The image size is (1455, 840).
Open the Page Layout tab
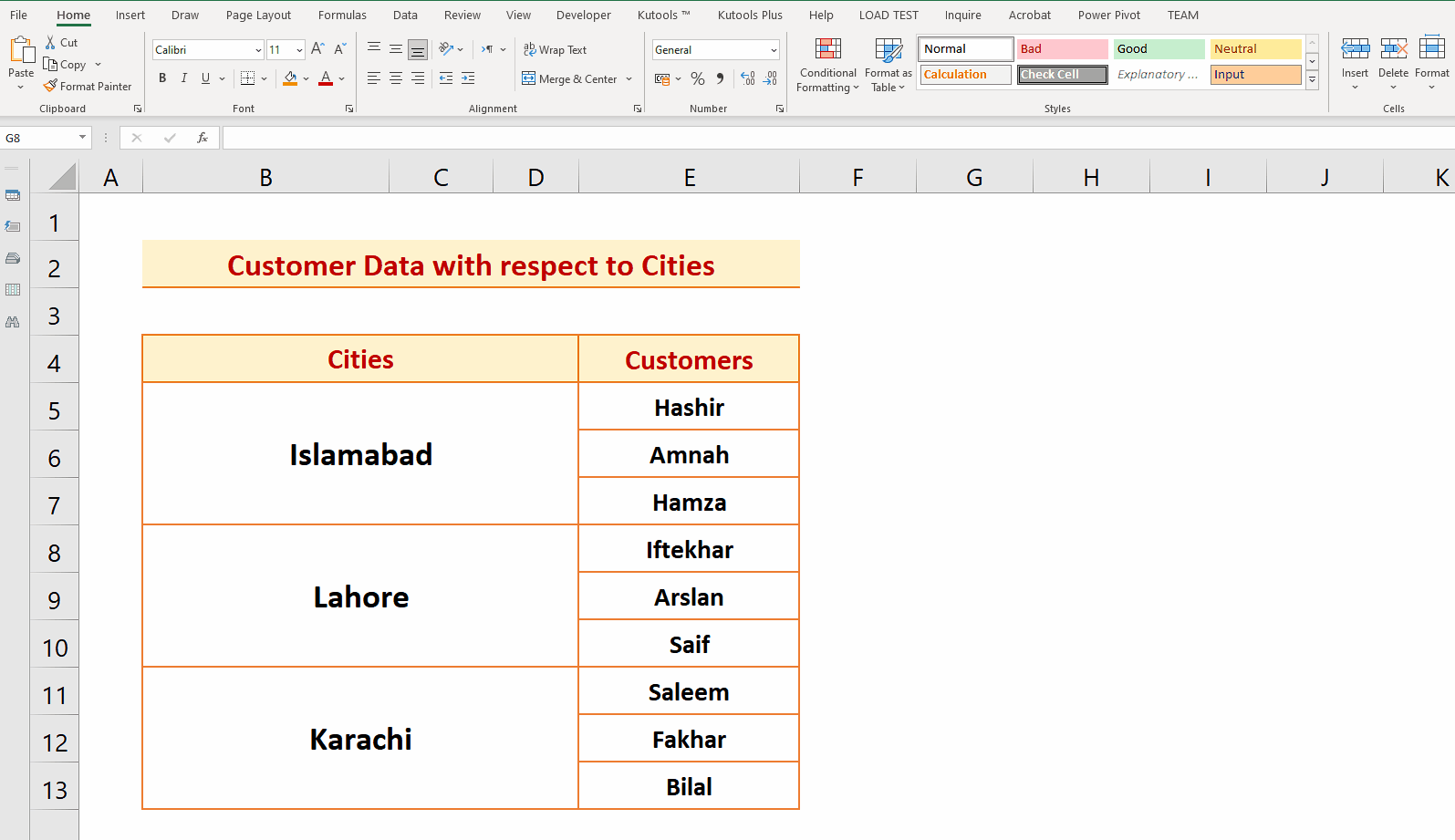[258, 15]
